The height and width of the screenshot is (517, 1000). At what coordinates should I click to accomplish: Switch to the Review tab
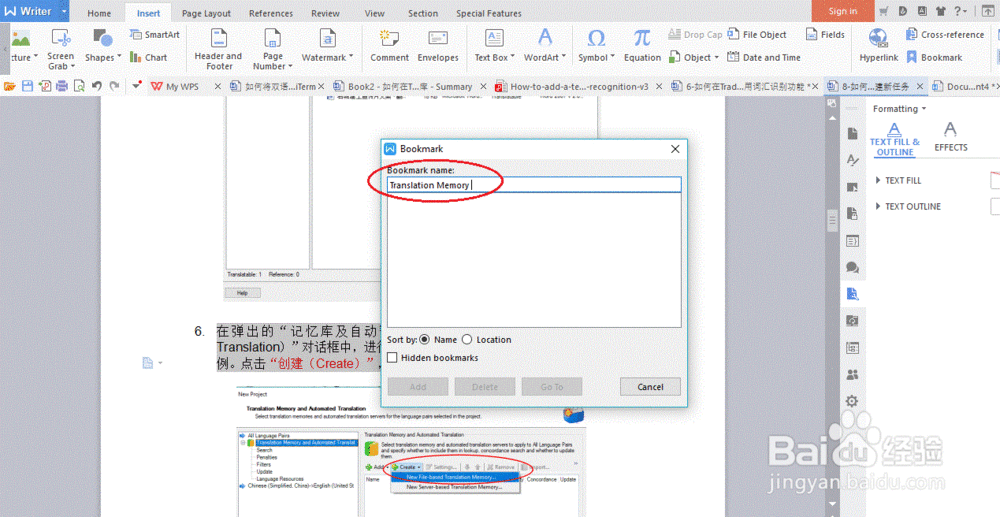[325, 13]
